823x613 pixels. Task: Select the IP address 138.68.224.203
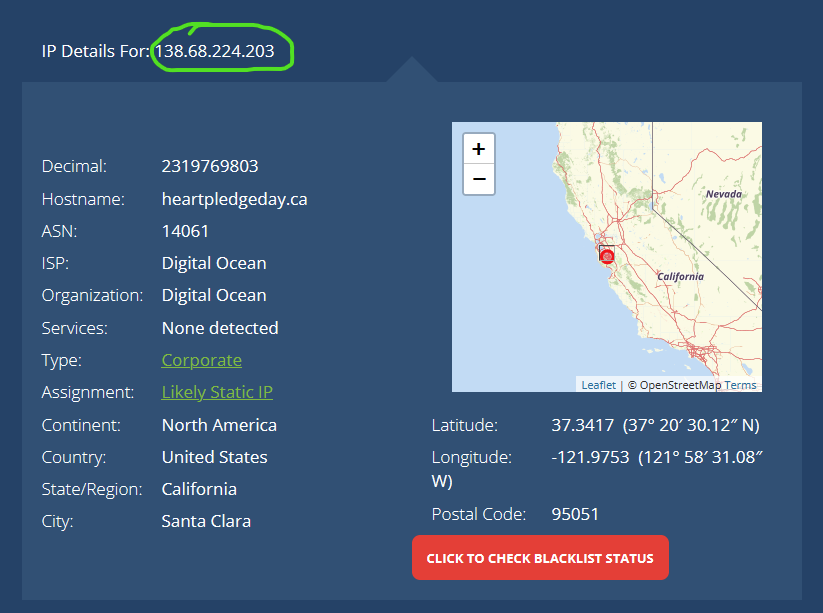pos(214,51)
